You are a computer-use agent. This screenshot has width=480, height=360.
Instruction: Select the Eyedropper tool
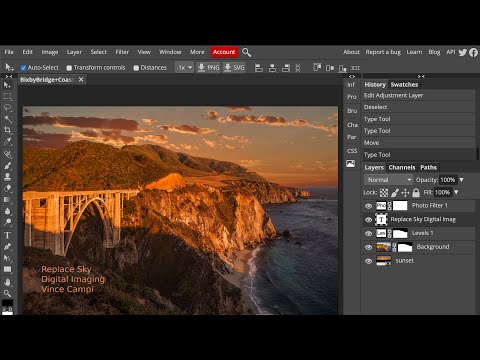coord(7,141)
